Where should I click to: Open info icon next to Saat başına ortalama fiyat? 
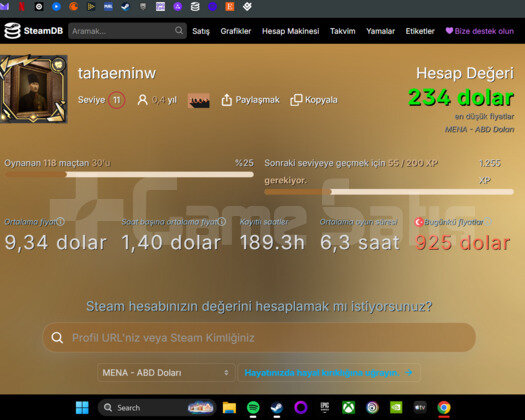coord(222,221)
